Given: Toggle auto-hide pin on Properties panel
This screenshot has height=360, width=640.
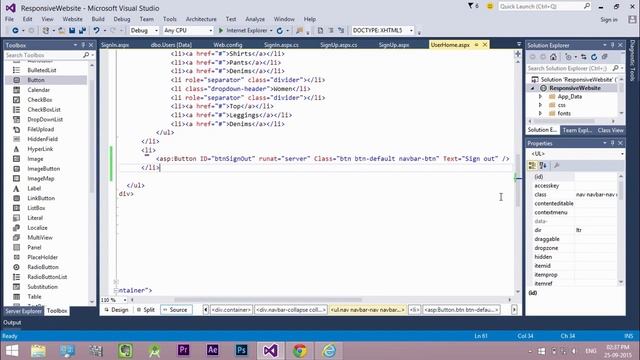Looking at the screenshot, I should click(x=612, y=143).
